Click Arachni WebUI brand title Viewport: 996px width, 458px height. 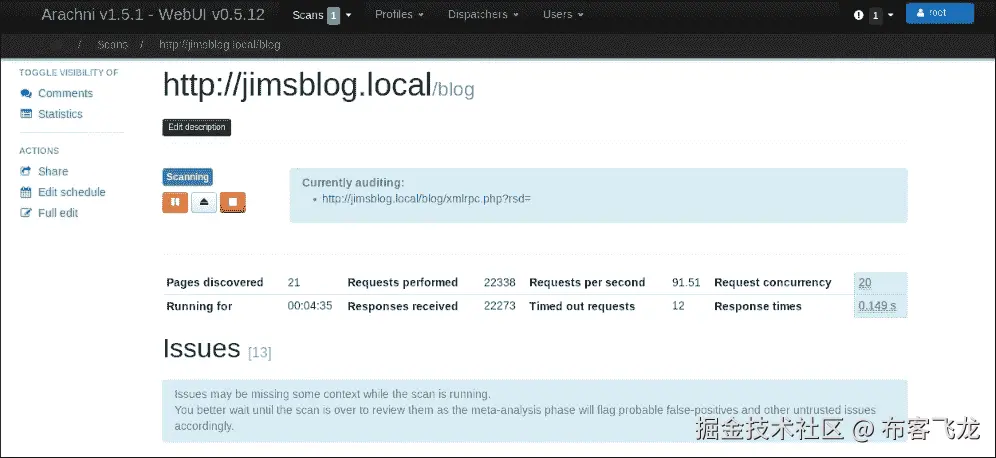153,15
